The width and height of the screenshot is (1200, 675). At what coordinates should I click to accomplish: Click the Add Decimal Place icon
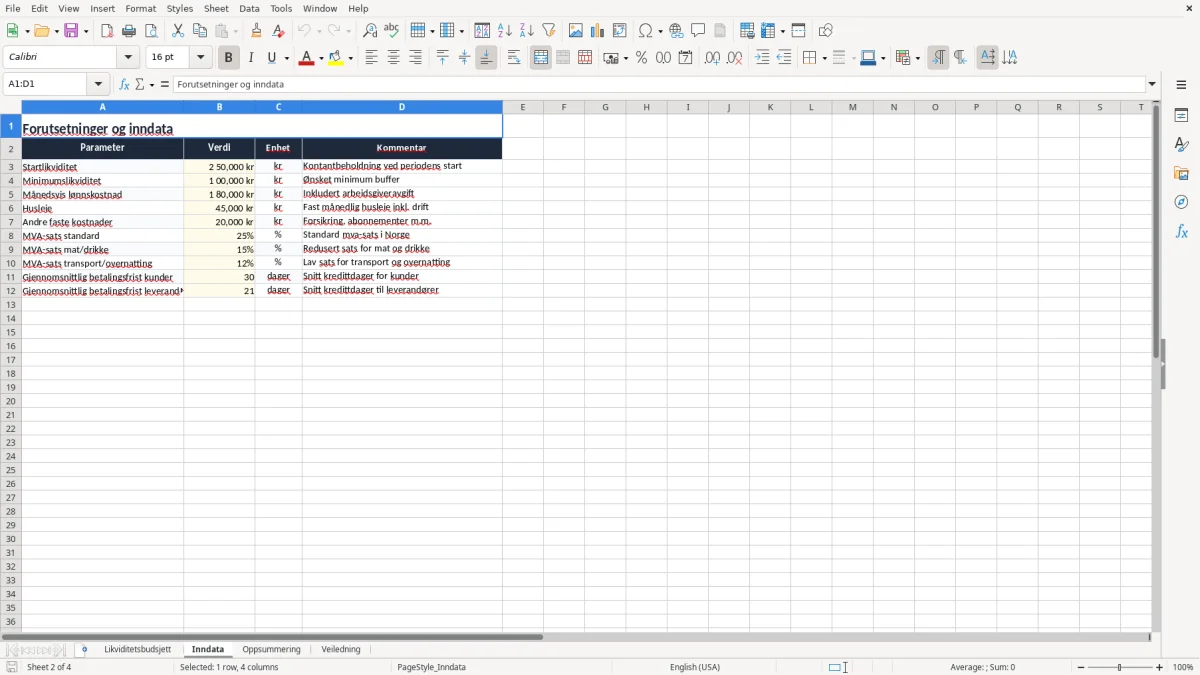[712, 58]
